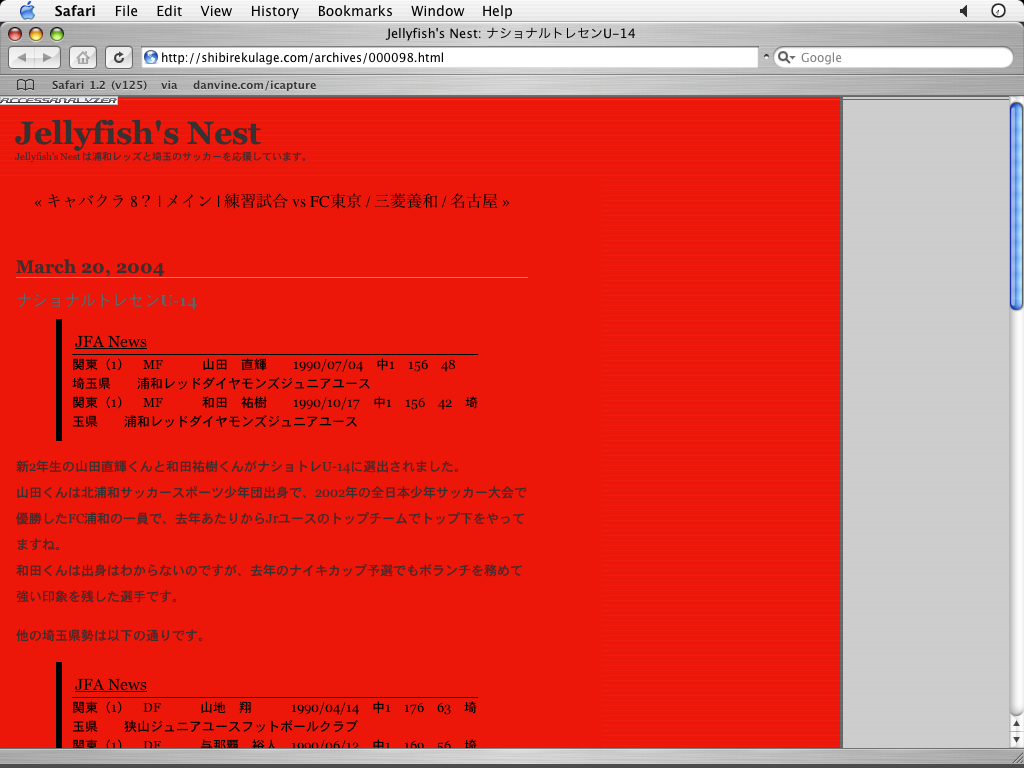Open the Home page button
Viewport: 1024px width, 768px height.
pos(82,57)
